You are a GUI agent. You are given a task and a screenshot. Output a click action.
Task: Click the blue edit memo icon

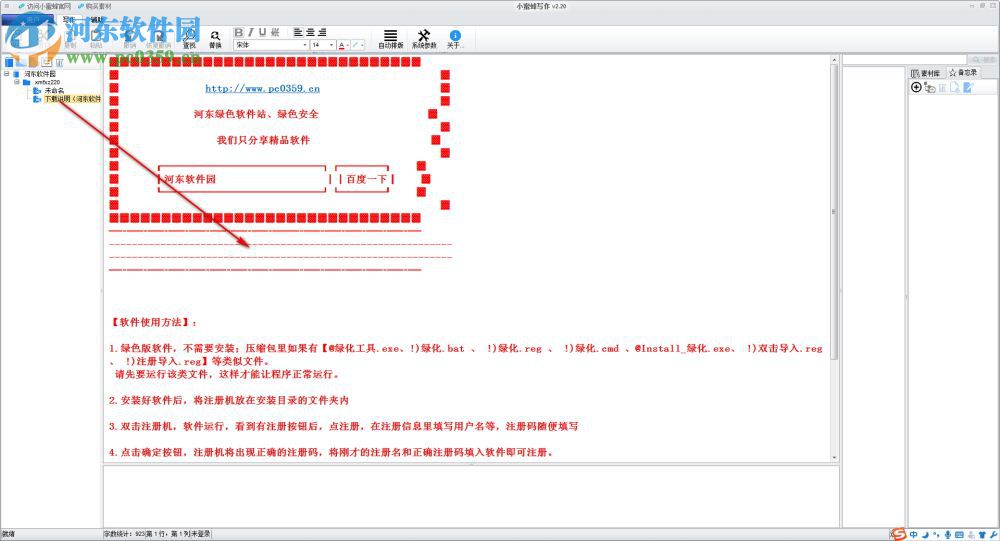click(x=968, y=87)
